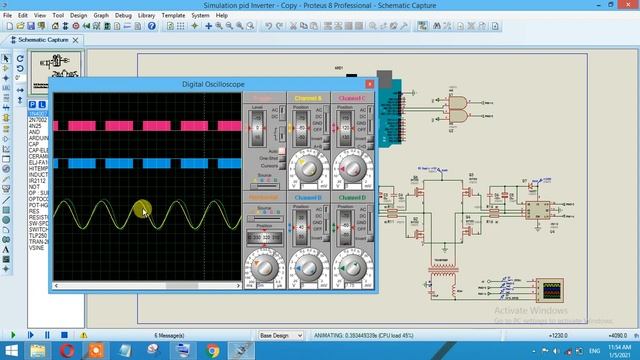Click the 6 Message(s) status text
The height and width of the screenshot is (360, 640).
point(169,336)
